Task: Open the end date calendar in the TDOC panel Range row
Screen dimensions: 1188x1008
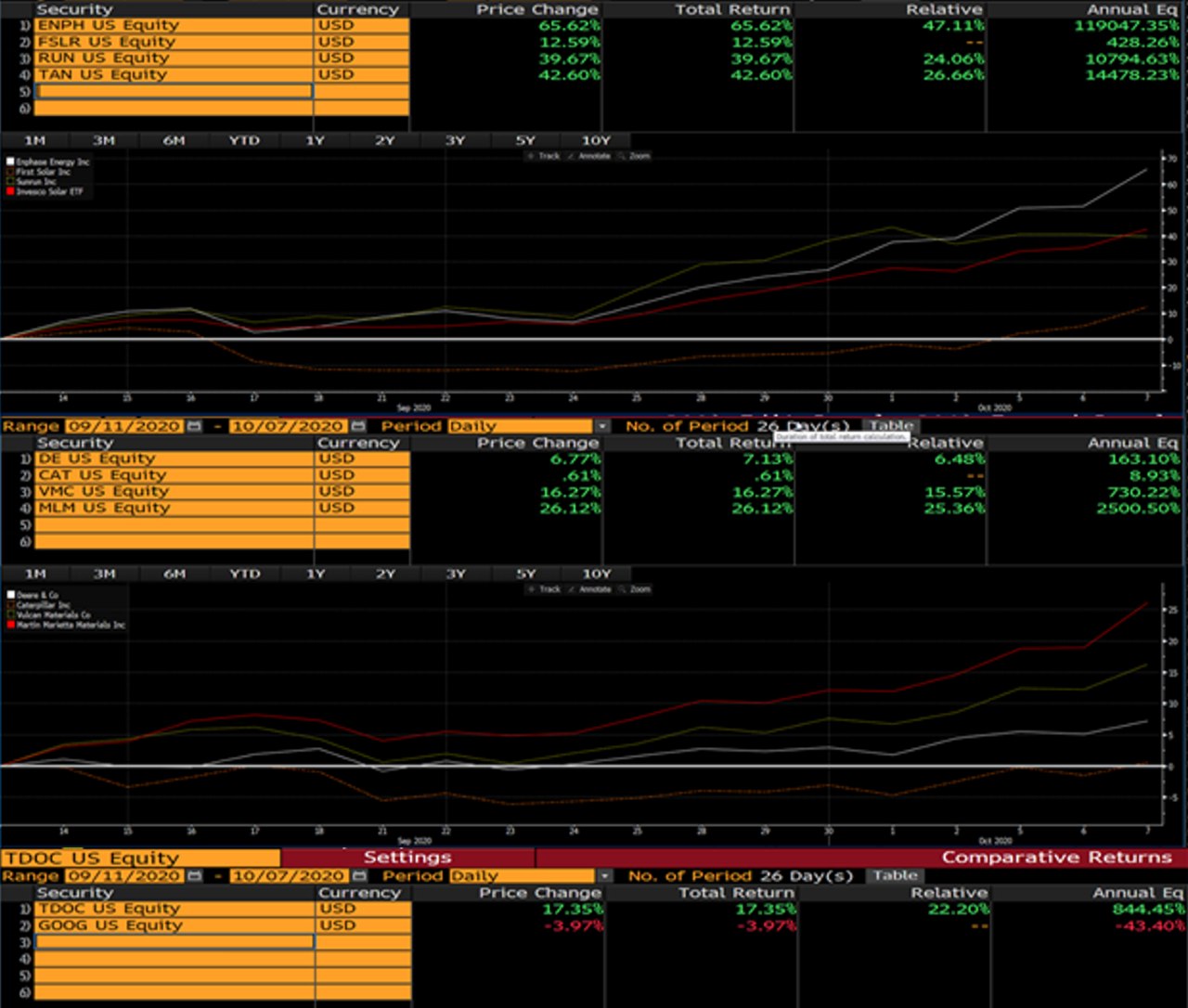Action: 358,875
